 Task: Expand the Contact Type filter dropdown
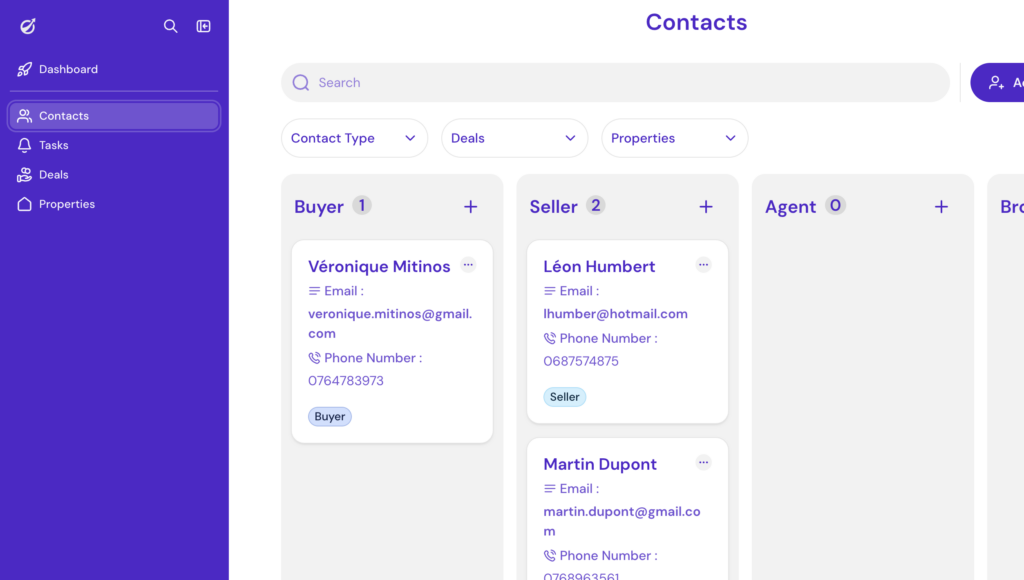coord(354,138)
